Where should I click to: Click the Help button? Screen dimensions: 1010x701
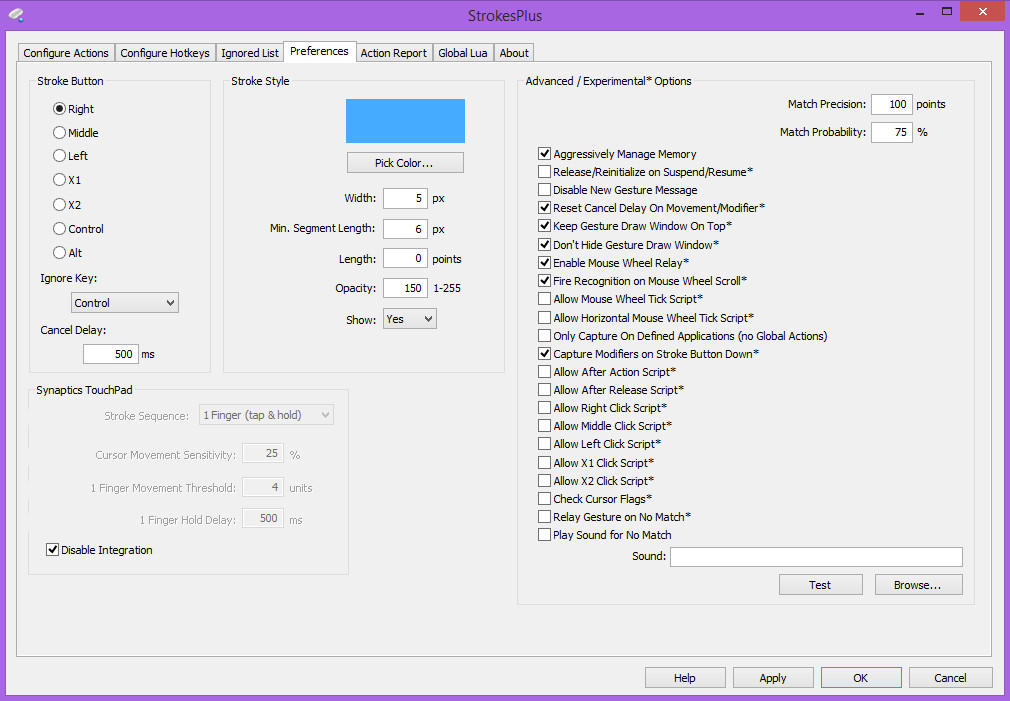(685, 677)
